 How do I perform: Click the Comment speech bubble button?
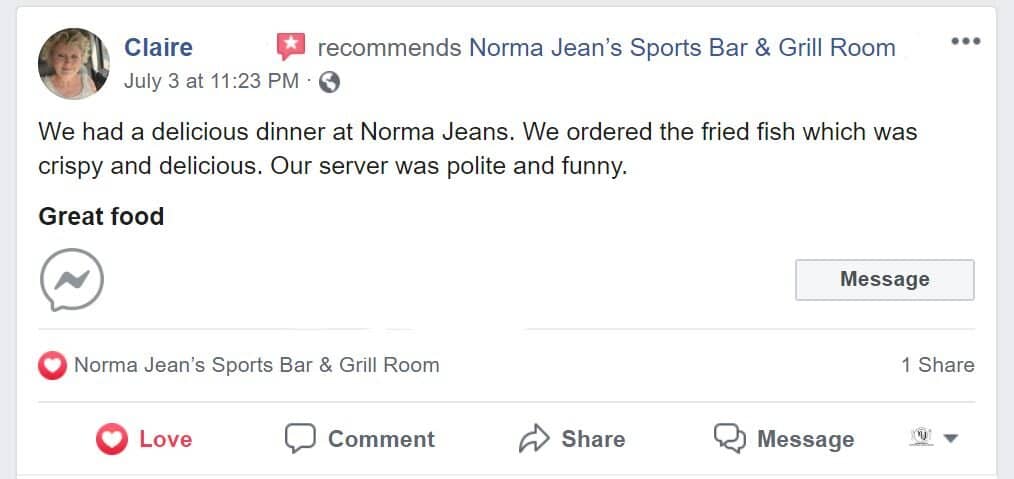(360, 439)
